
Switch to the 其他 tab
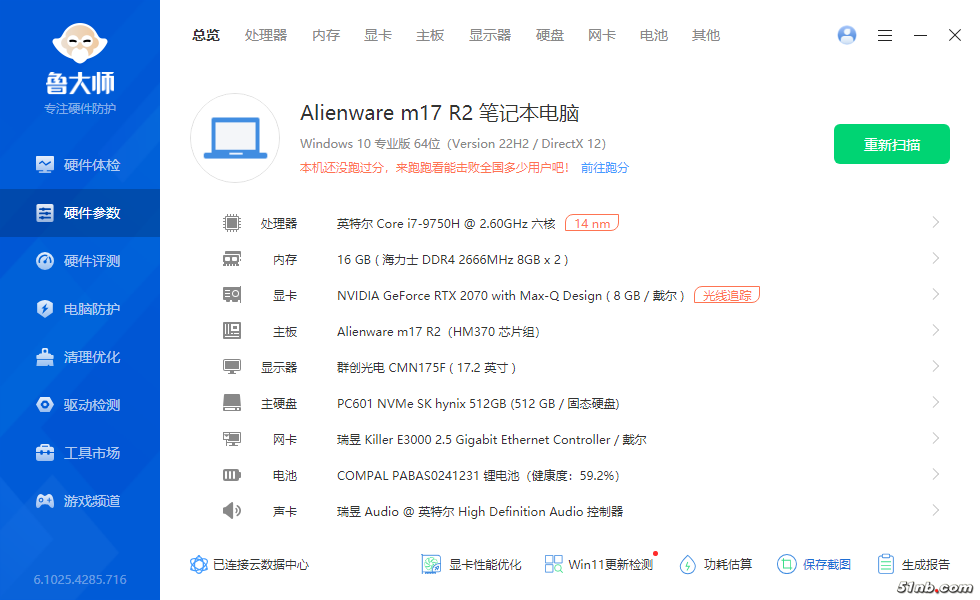click(706, 36)
